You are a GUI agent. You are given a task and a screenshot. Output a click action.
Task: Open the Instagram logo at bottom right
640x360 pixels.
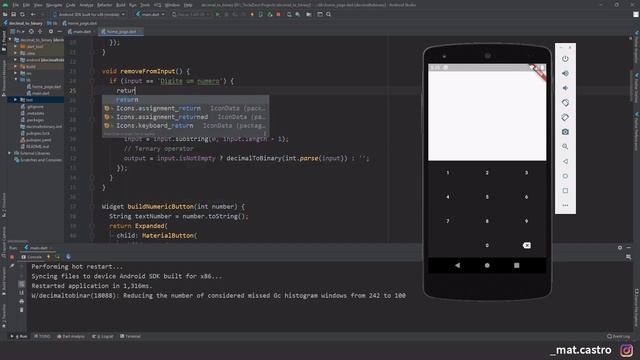click(627, 350)
